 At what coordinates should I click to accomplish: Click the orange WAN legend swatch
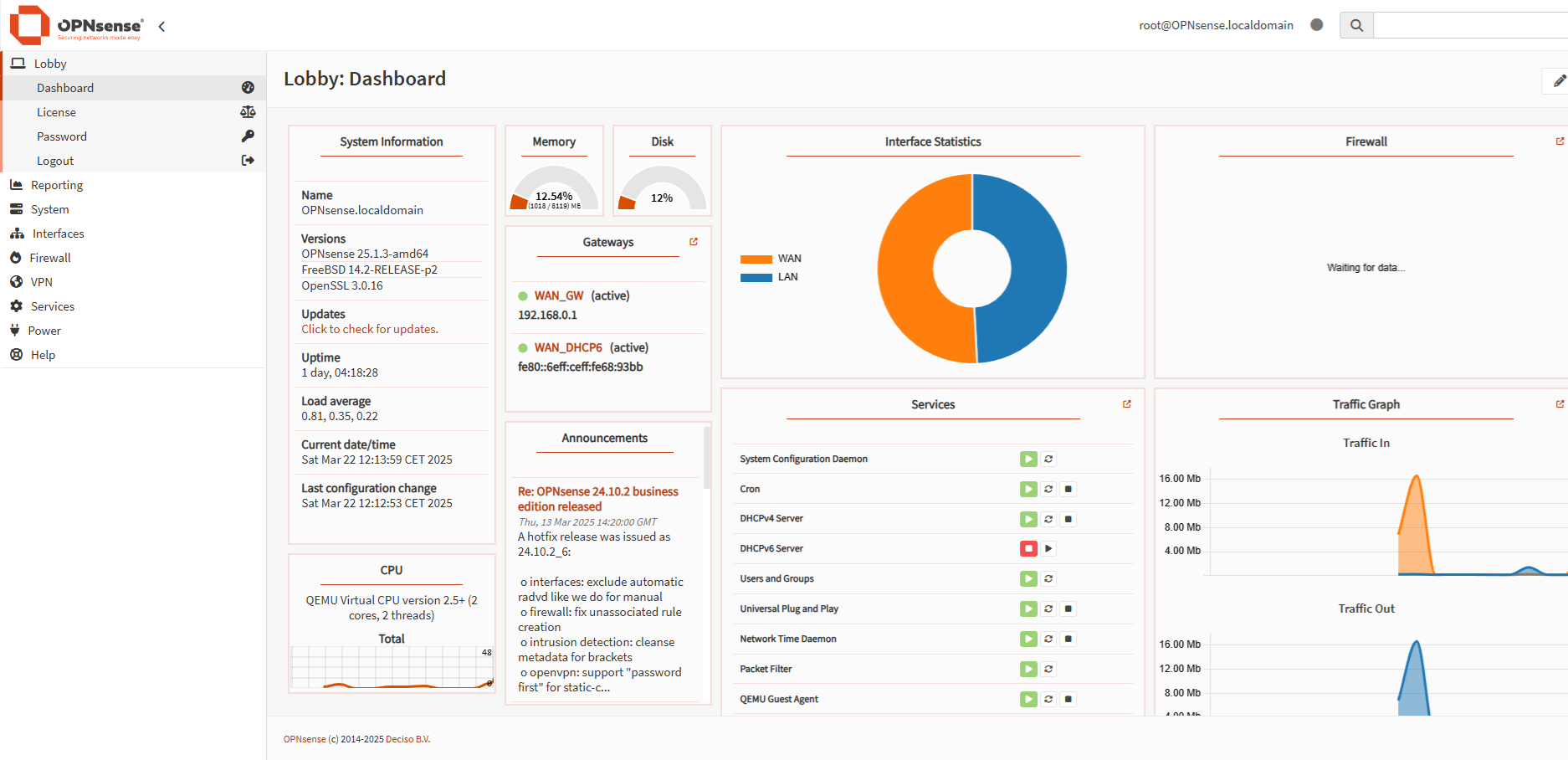(756, 259)
